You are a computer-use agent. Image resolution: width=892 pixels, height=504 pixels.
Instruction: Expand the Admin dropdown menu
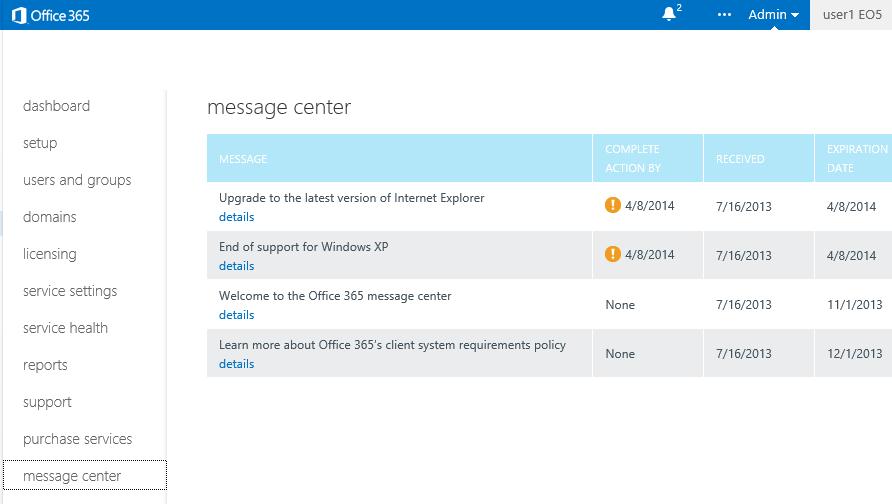[x=773, y=15]
